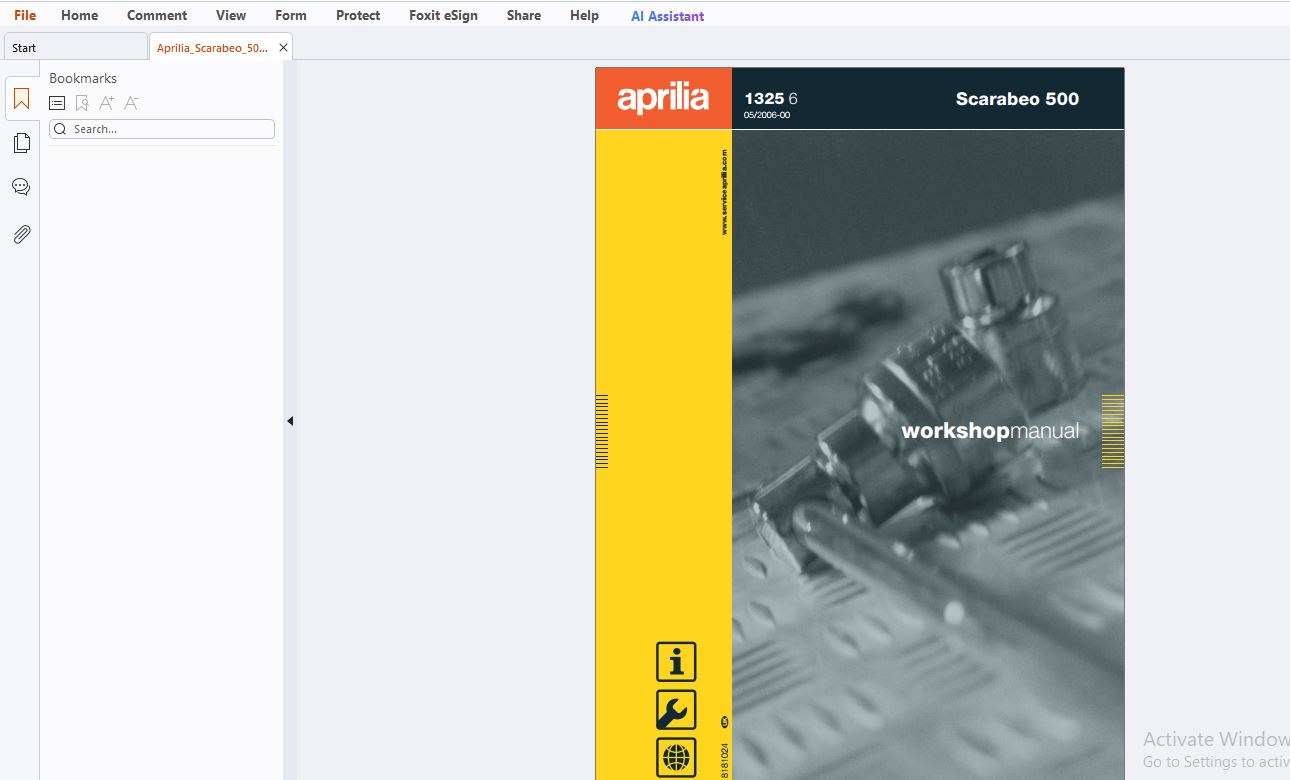Click the 1325 6 document number
The height and width of the screenshot is (780, 1290).
771,98
